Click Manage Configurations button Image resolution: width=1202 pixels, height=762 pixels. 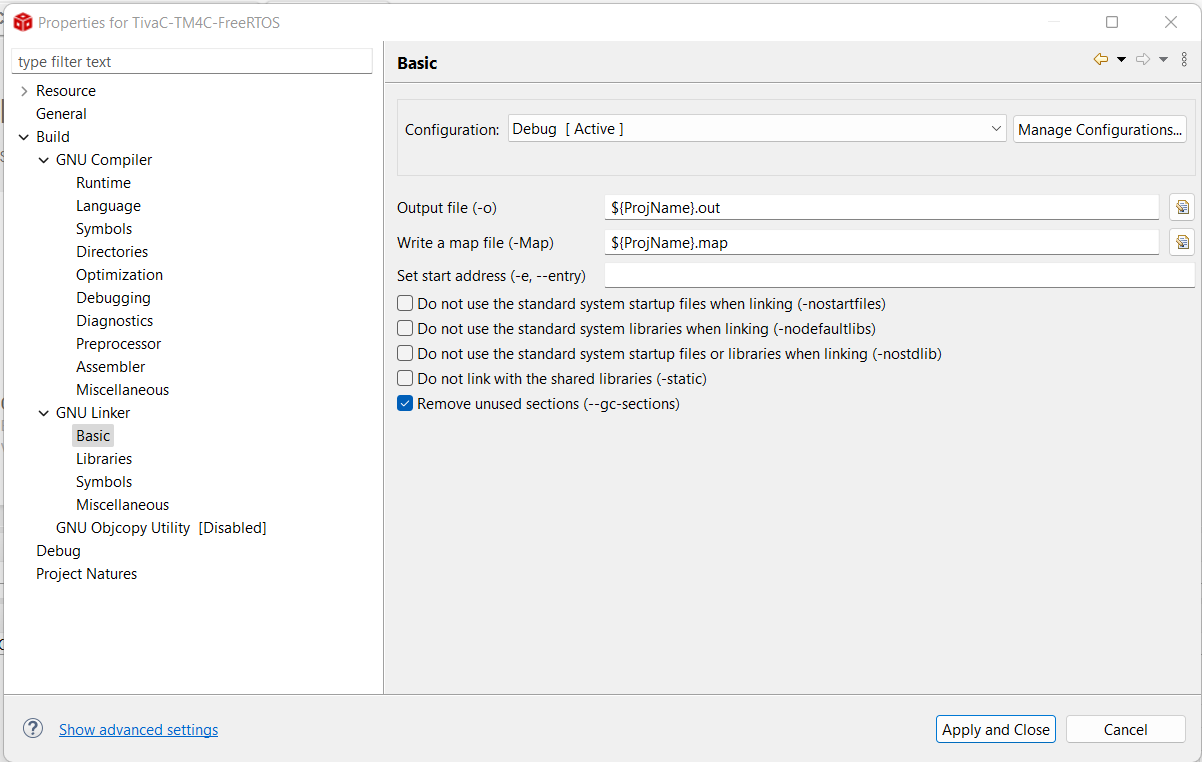(x=1099, y=129)
